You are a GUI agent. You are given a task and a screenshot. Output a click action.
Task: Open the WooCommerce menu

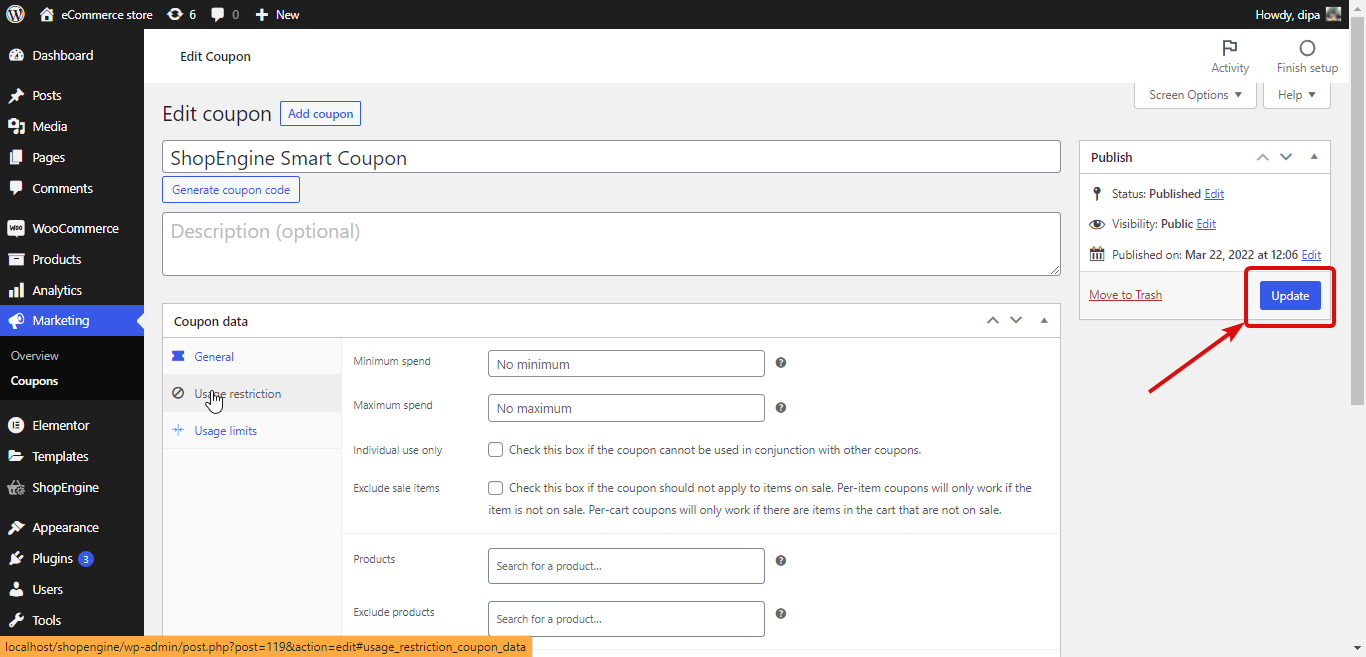coord(72,228)
